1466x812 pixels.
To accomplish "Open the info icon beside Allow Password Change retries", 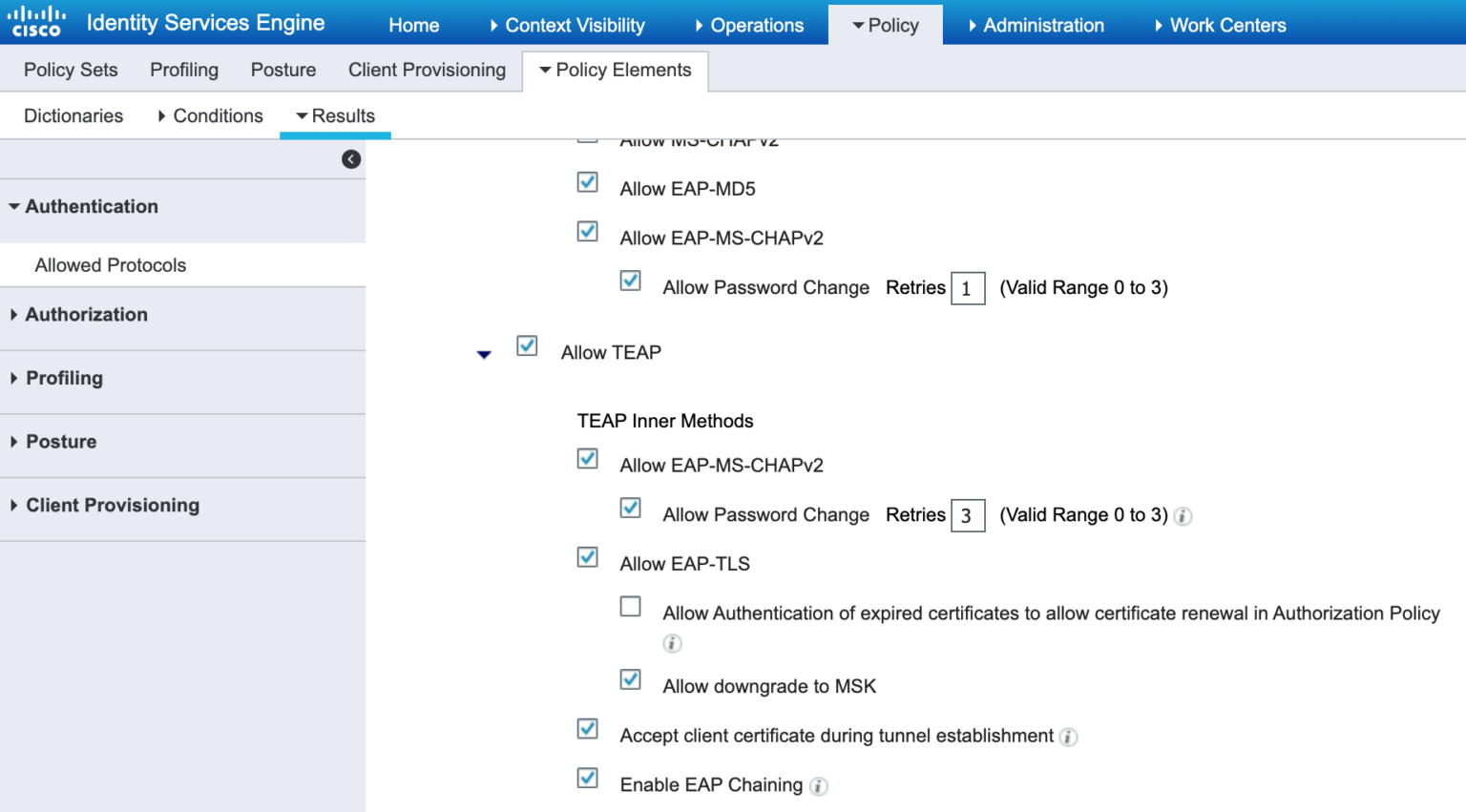I will (1183, 516).
